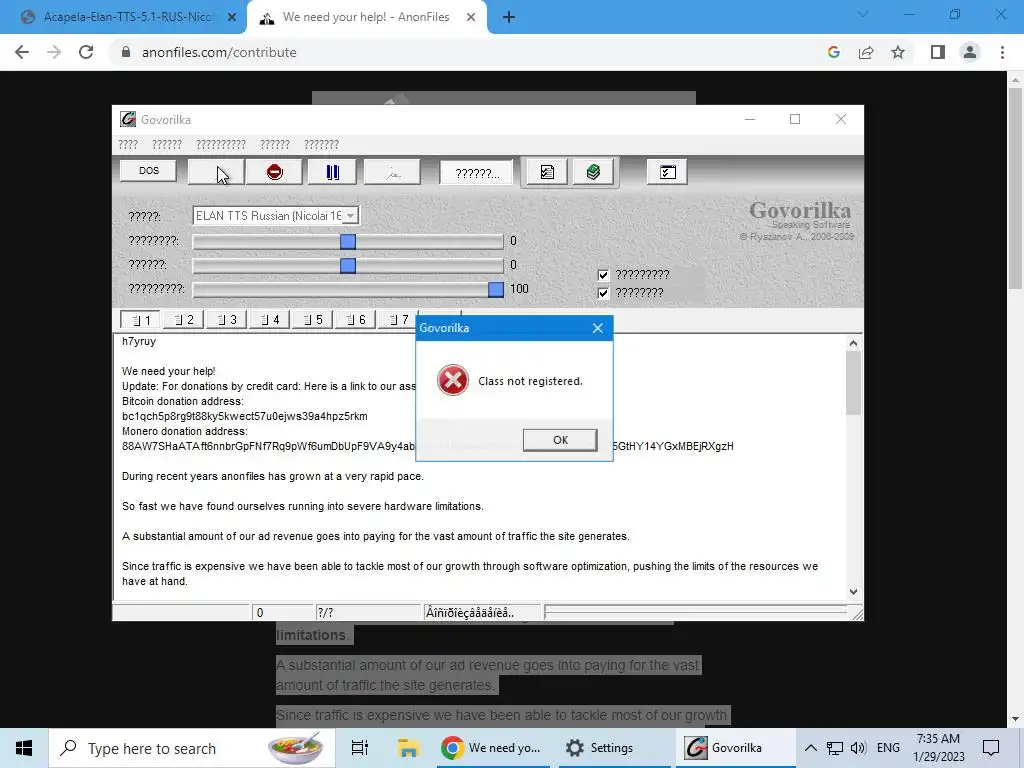Click the second slider thumb showing 0
This screenshot has width=1024, height=768.
[x=348, y=265]
